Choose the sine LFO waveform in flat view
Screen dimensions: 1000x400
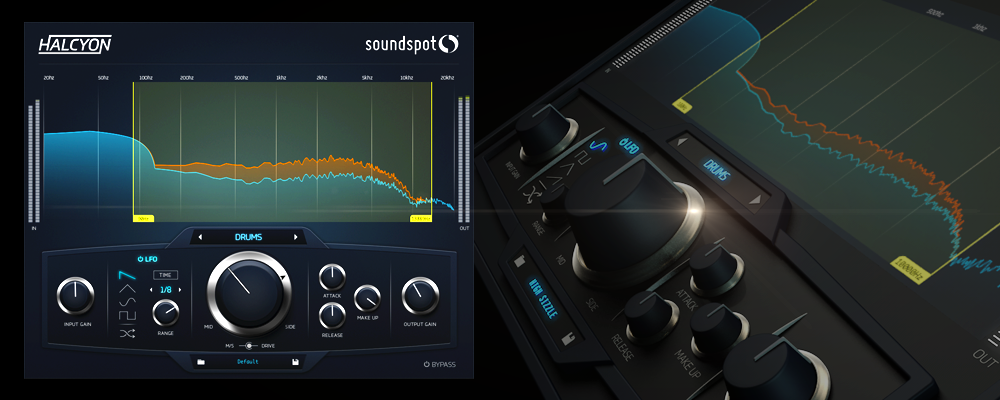[126, 302]
